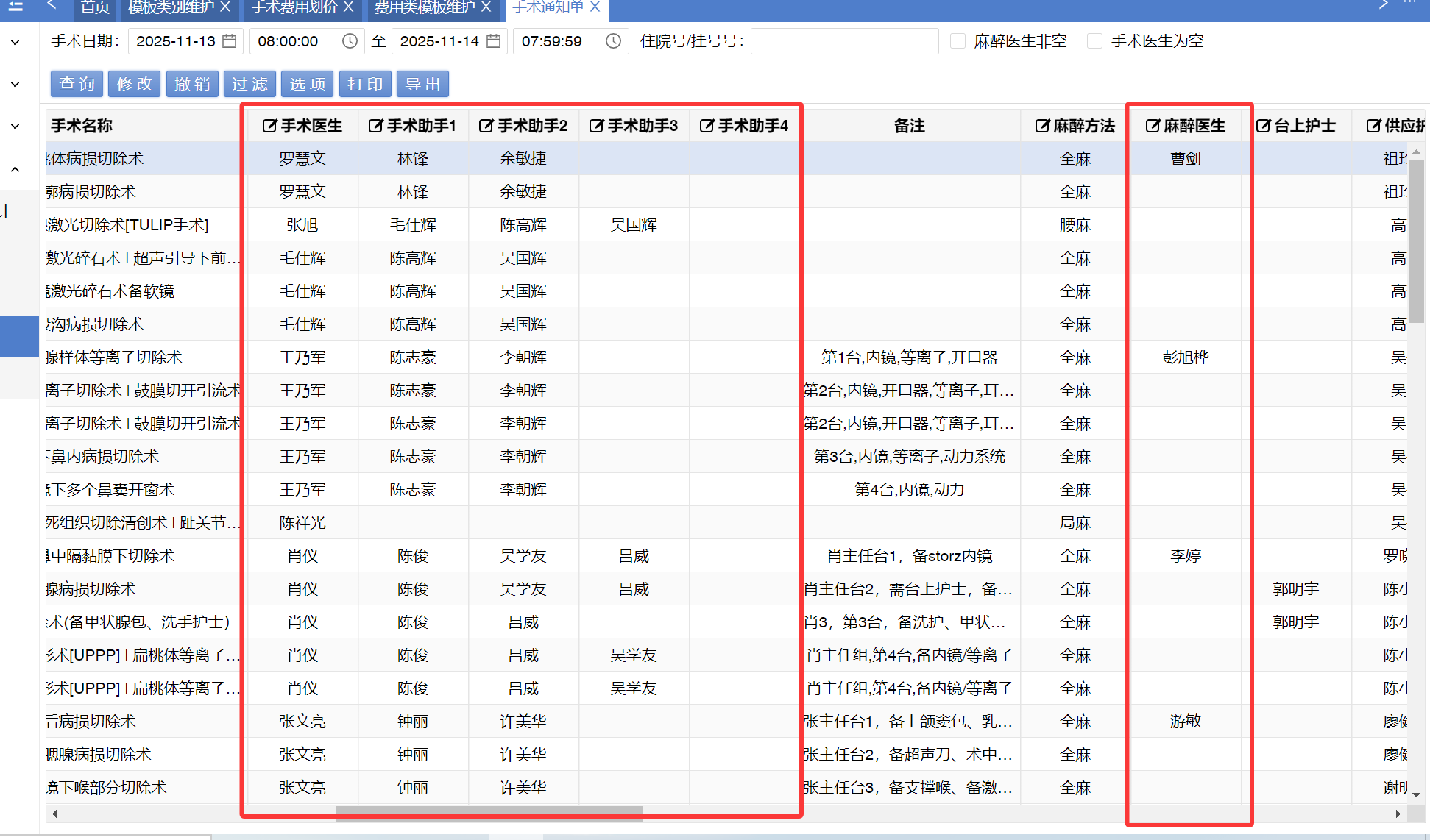This screenshot has width=1430, height=840.
Task: Enable the 麻醉医生非空 checkbox
Action: pyautogui.click(x=958, y=41)
